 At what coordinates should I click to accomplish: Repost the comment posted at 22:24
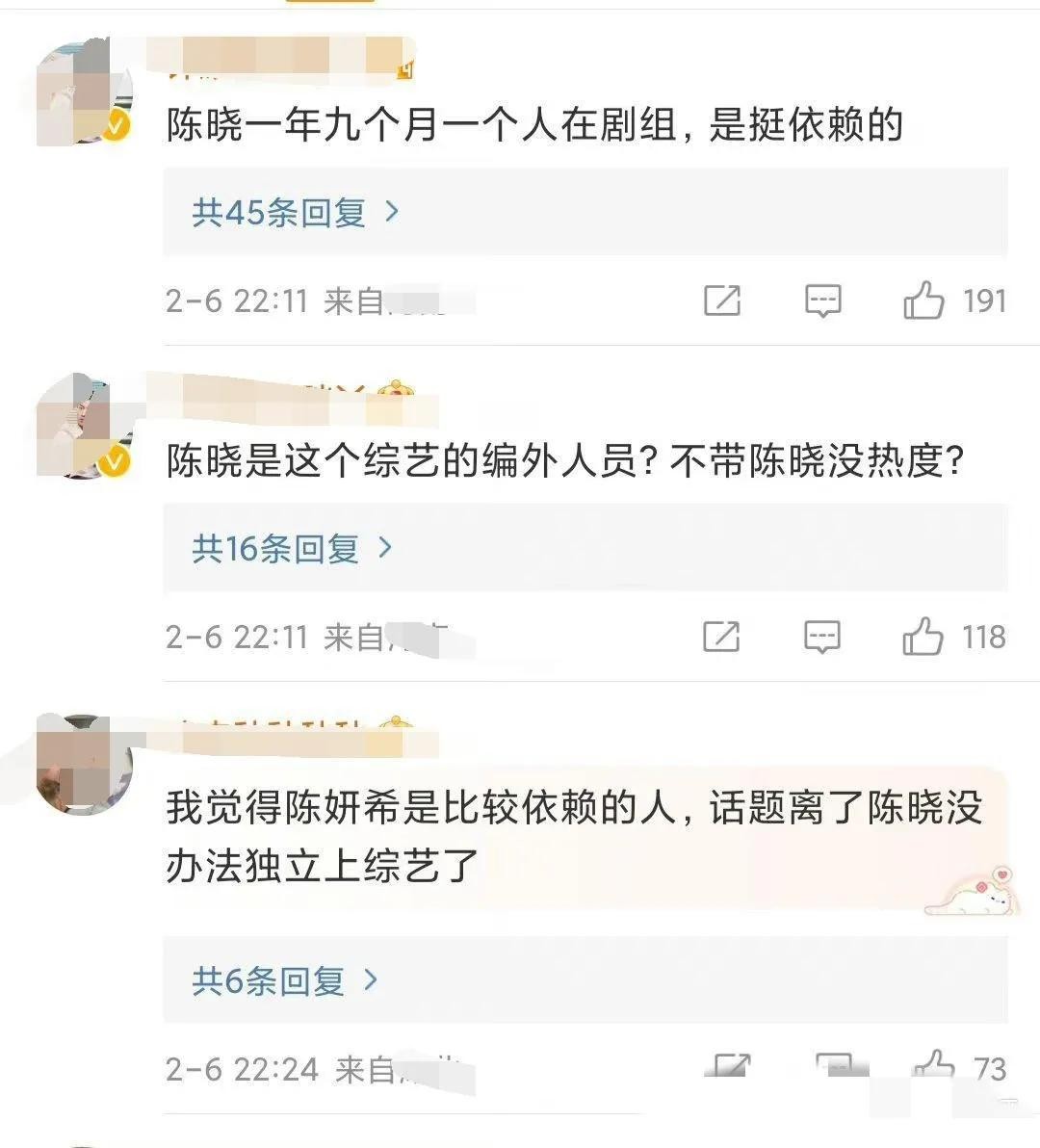[730, 1067]
